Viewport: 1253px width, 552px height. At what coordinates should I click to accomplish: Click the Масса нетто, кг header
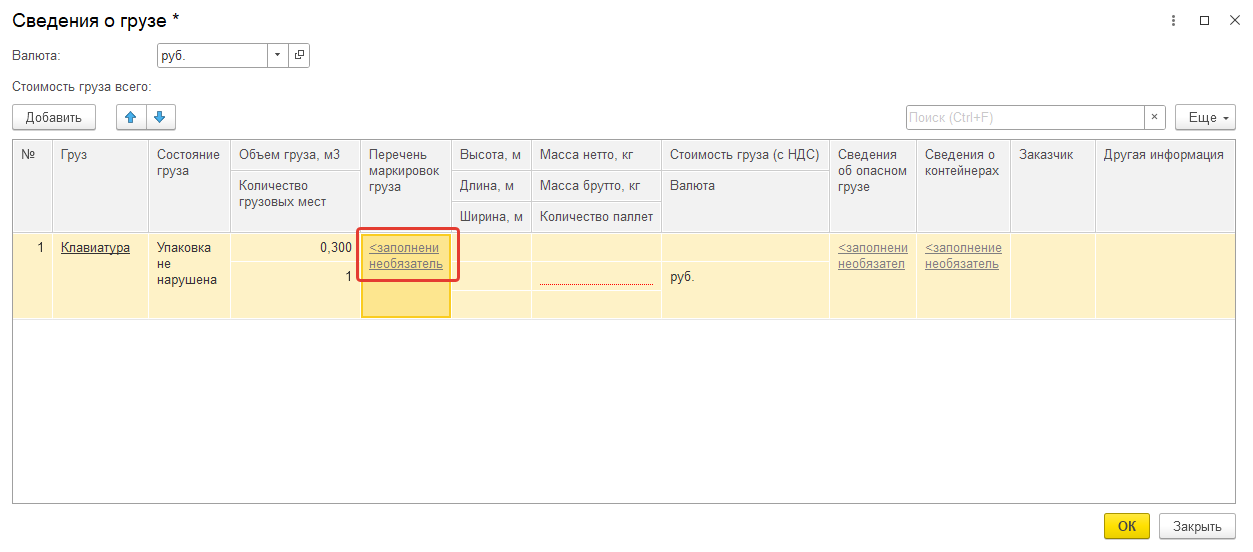pyautogui.click(x=596, y=155)
